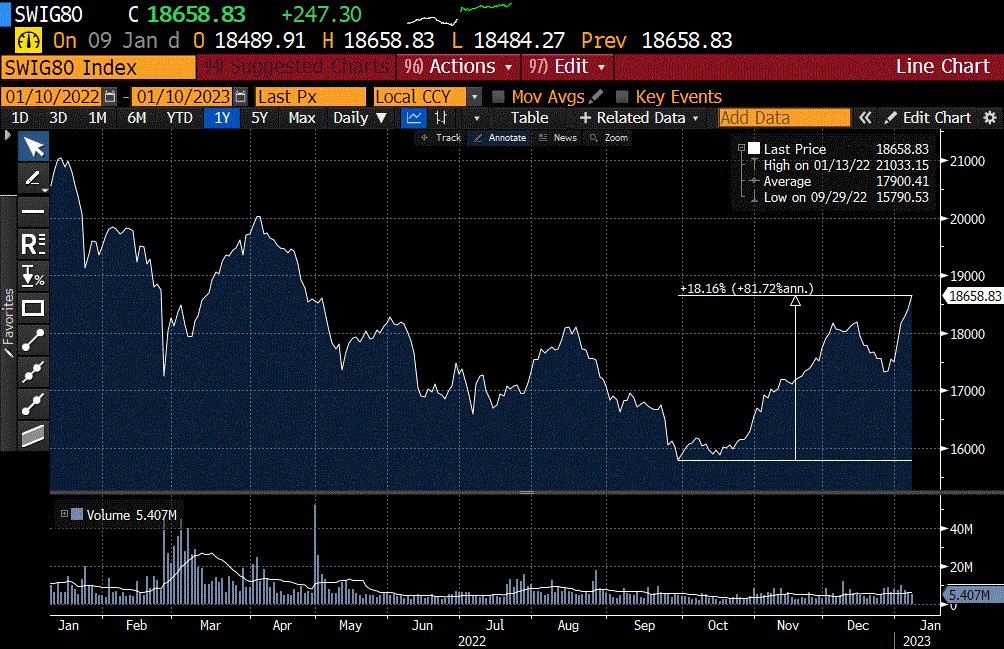Viewport: 1004px width, 649px height.
Task: Click the Edit Chart button
Action: click(x=928, y=118)
